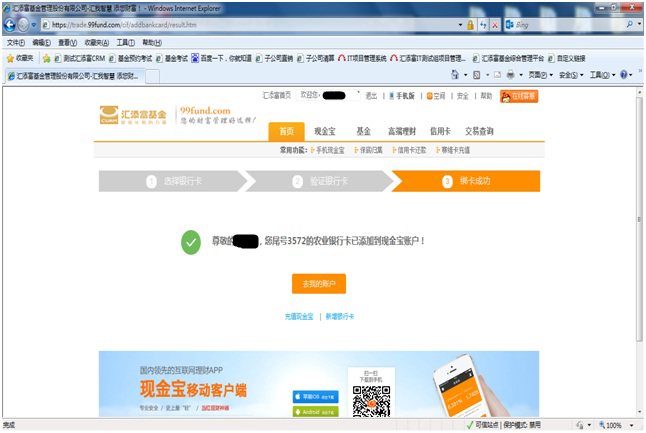Viewport: 646px width, 433px height.
Task: Click the 手机版 mobile version link
Action: [402, 96]
